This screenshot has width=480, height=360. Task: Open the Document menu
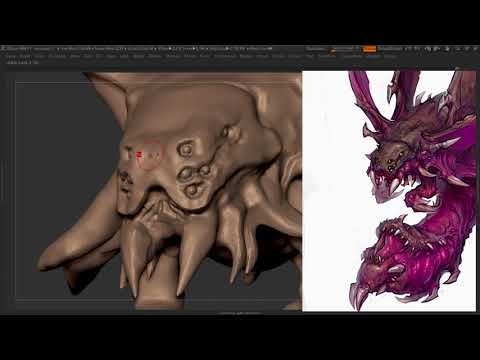57,57
